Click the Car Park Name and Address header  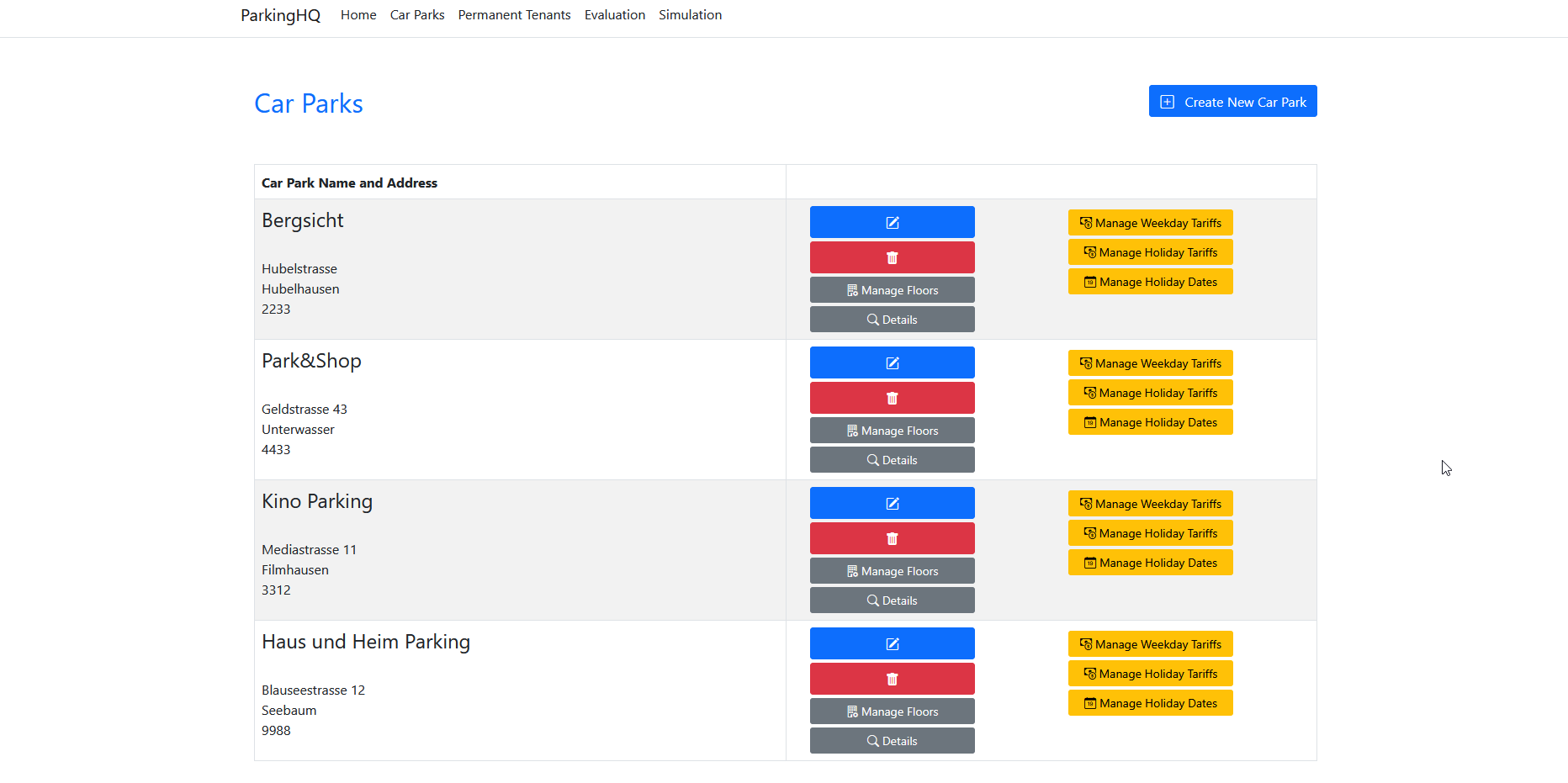tap(349, 183)
